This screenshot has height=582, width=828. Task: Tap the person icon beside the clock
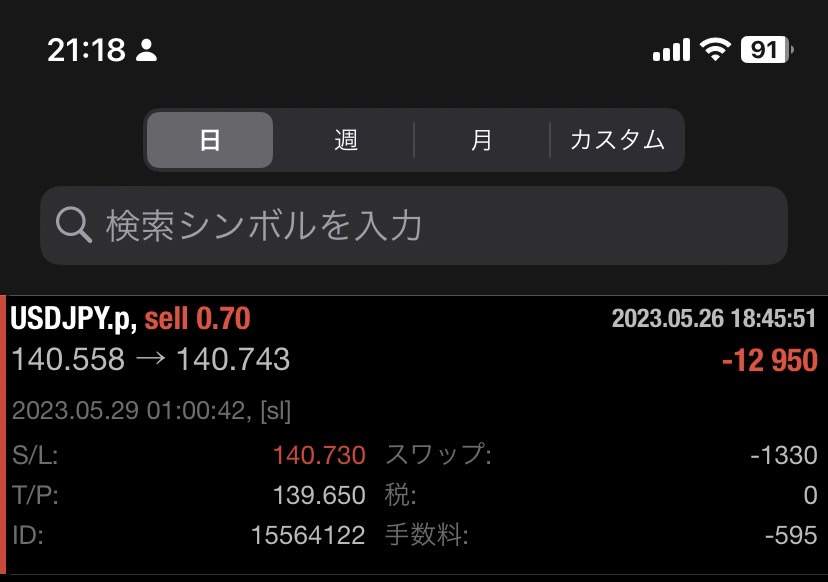146,50
